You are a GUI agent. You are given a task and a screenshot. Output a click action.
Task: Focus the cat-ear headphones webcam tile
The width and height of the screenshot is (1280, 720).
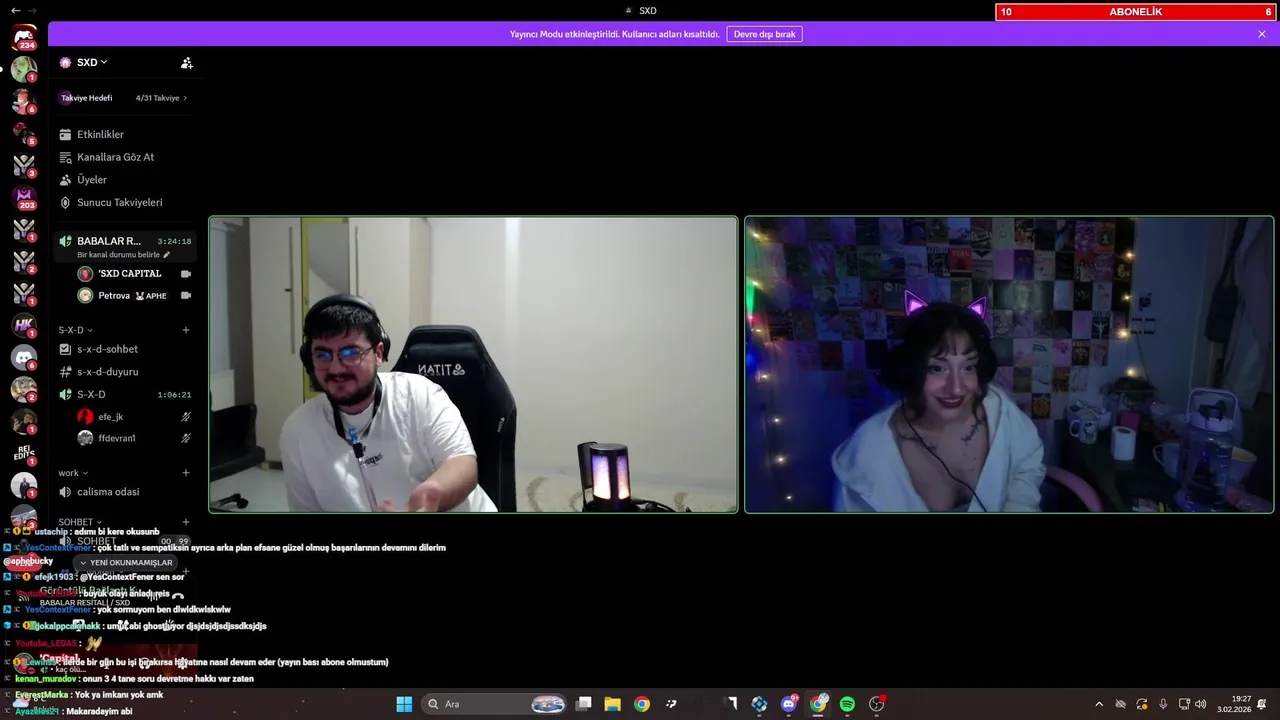click(1009, 365)
